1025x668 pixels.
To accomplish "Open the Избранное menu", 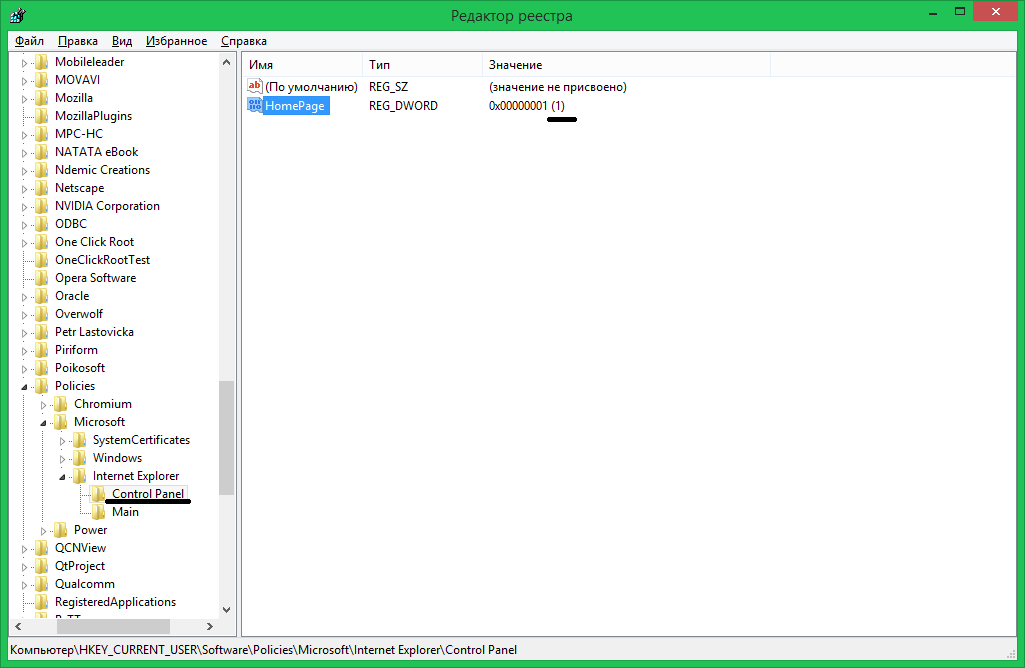I will click(176, 41).
